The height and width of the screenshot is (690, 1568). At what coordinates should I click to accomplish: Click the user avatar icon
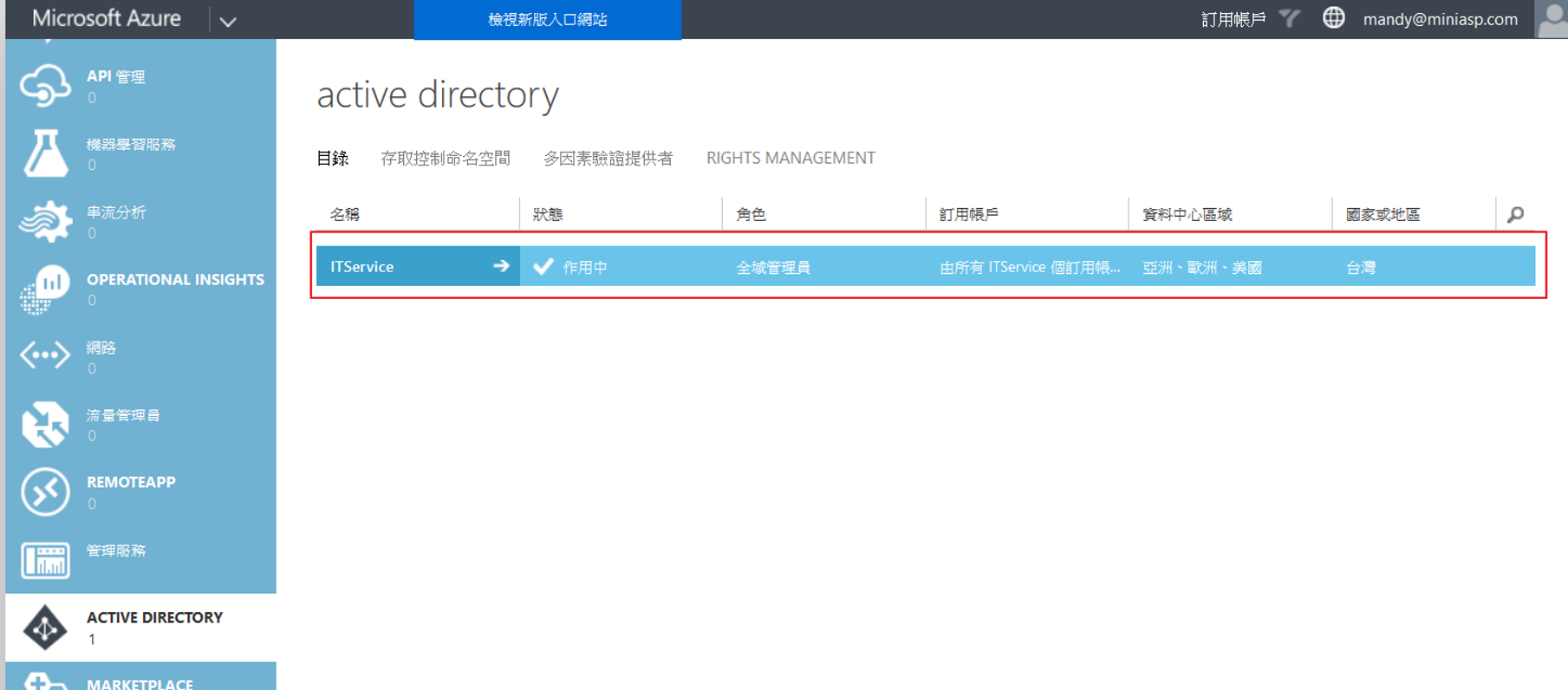1552,19
